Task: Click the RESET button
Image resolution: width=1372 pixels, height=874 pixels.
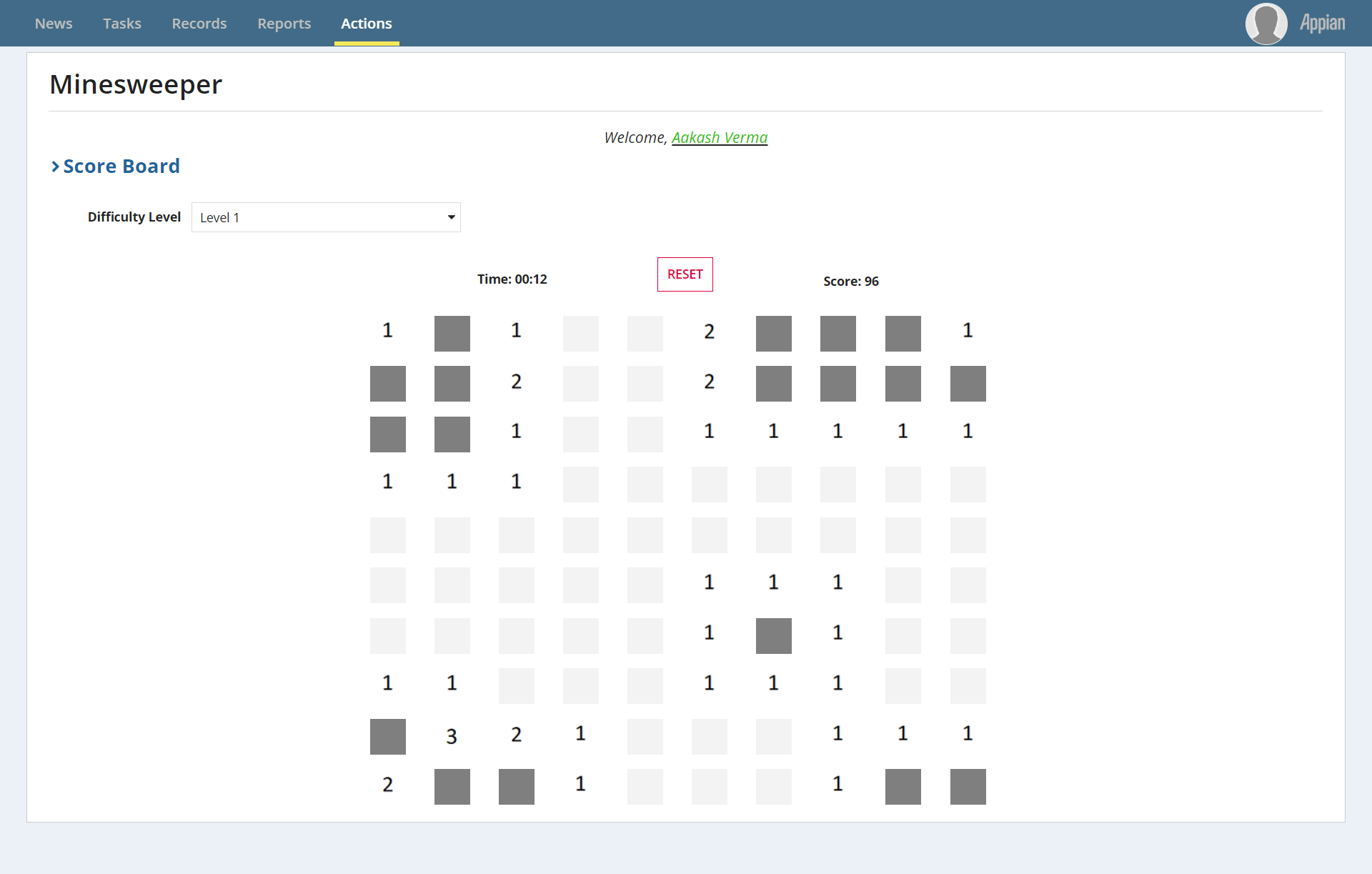Action: click(x=685, y=274)
